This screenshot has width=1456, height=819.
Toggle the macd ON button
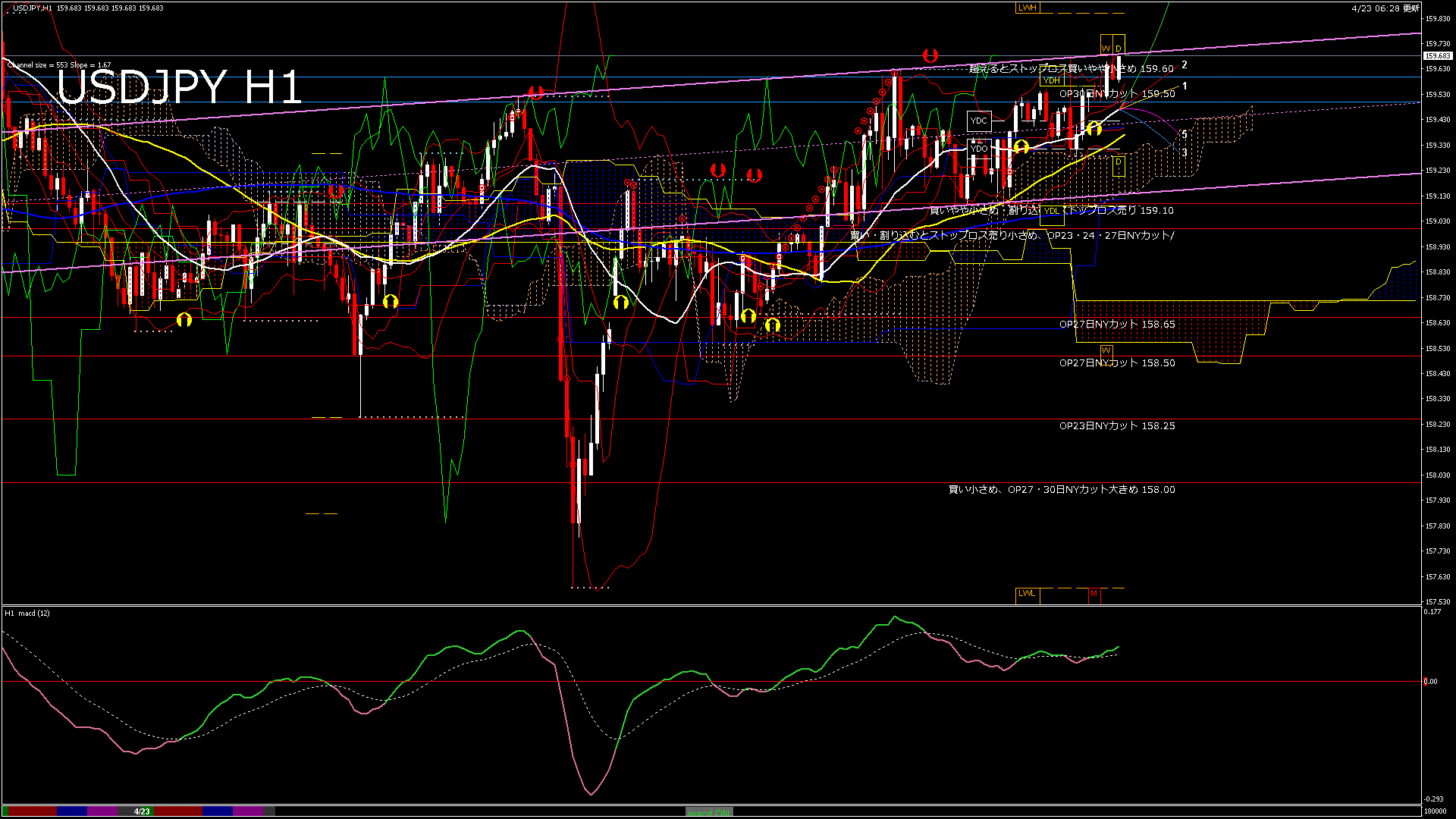pos(709,812)
